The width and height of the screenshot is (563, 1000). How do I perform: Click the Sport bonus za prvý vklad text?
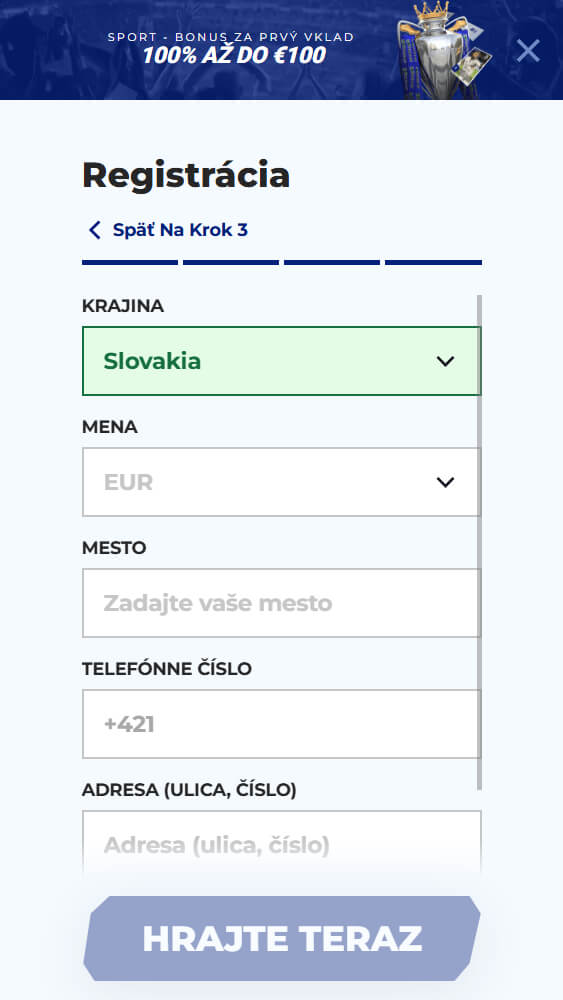click(231, 37)
